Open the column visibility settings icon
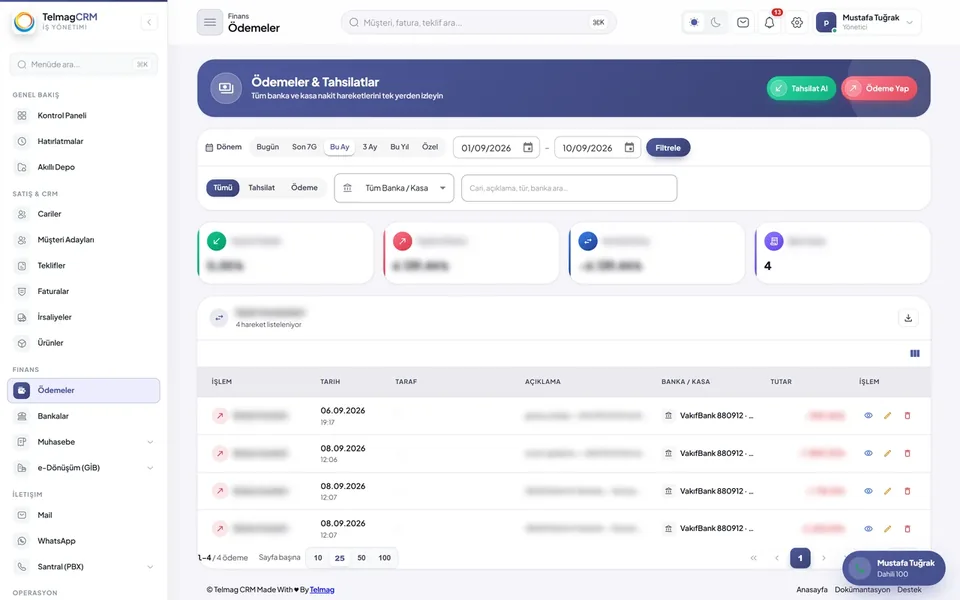 click(x=915, y=353)
